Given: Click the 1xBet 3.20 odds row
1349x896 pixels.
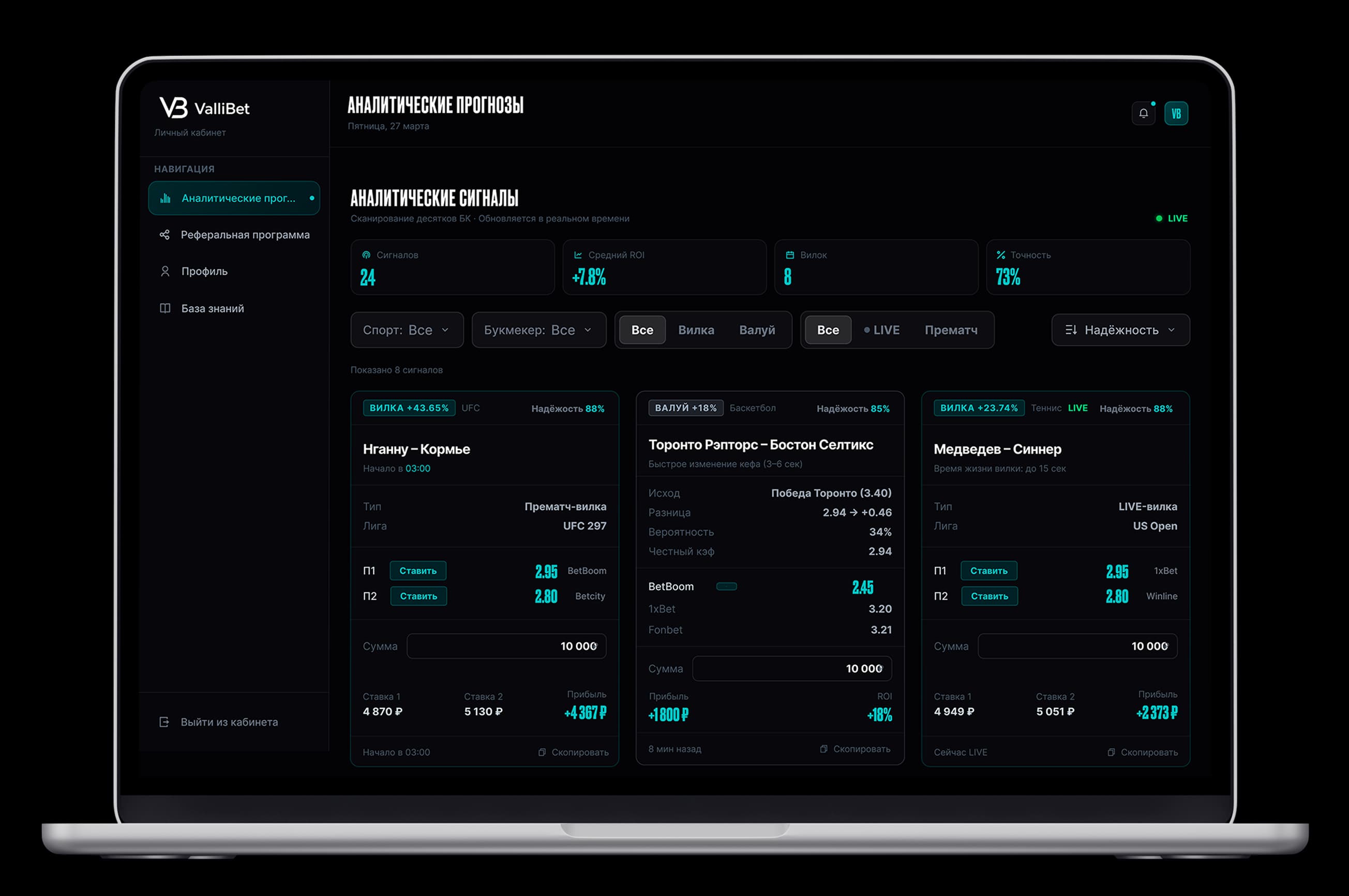Looking at the screenshot, I should 770,609.
